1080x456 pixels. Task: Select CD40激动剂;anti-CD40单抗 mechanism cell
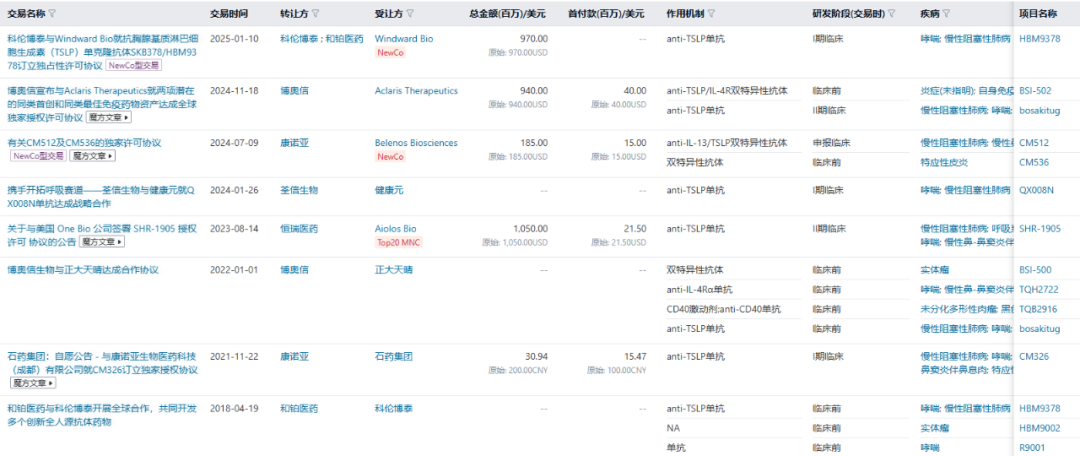(724, 309)
